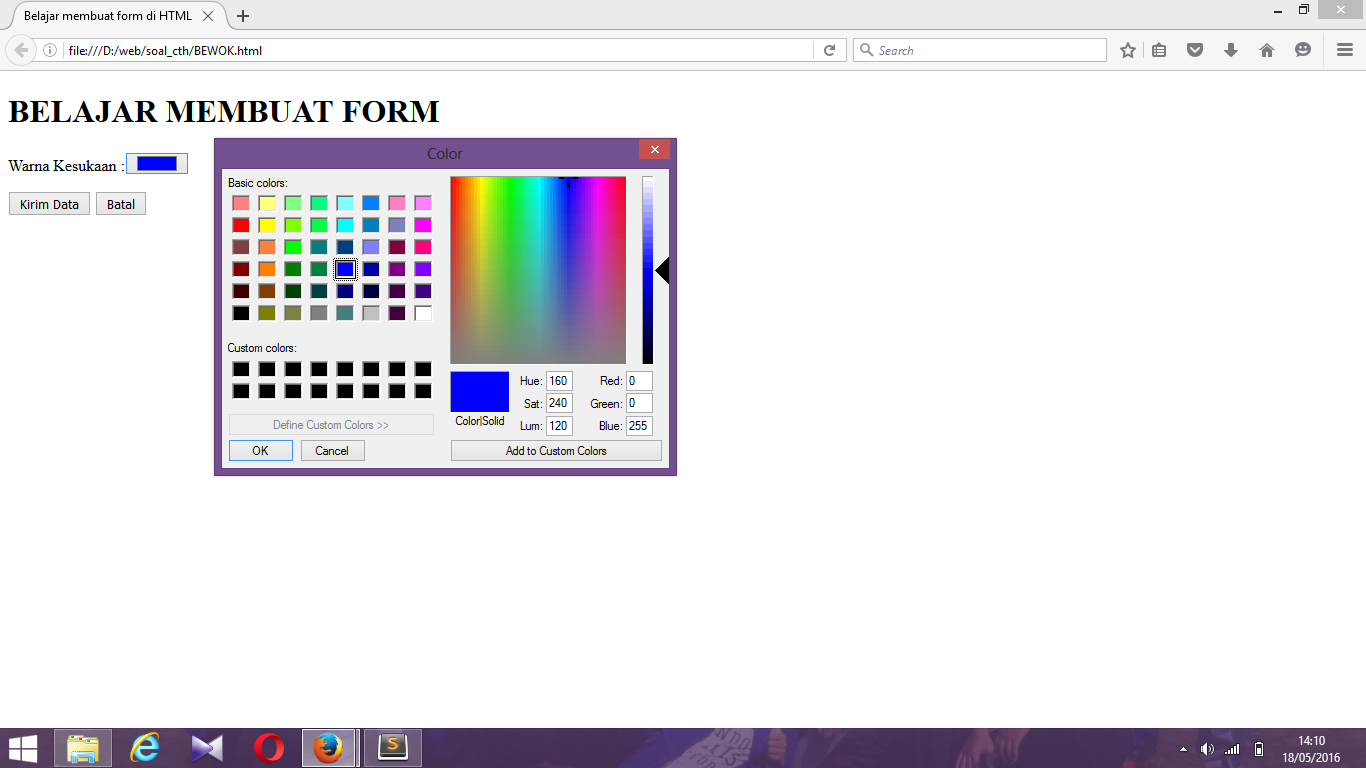Switch to the 'Belajar membuat form di HTML' tab
Screen dimensions: 1366x768
110,16
